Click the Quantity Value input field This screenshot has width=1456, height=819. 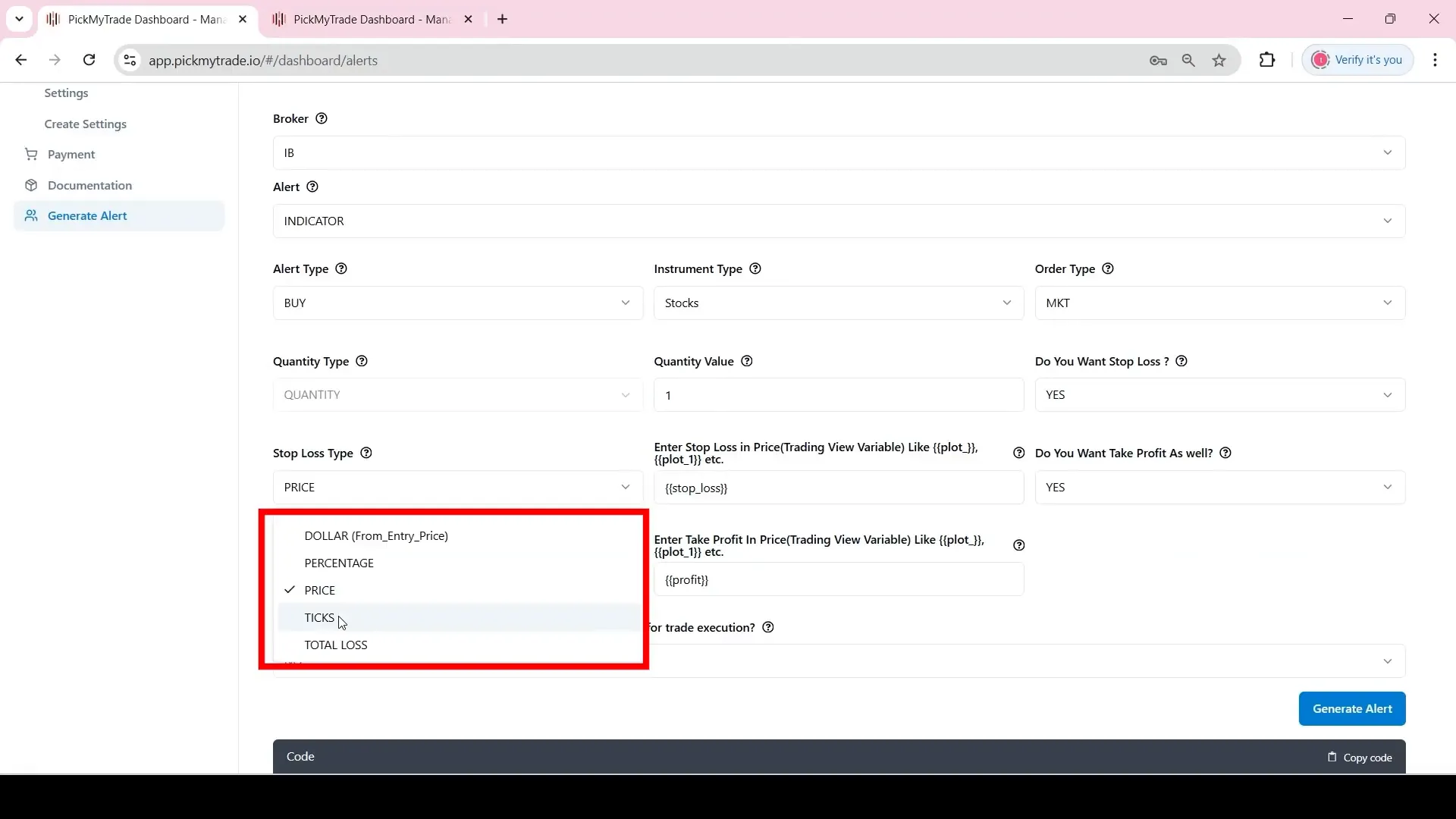pyautogui.click(x=839, y=395)
